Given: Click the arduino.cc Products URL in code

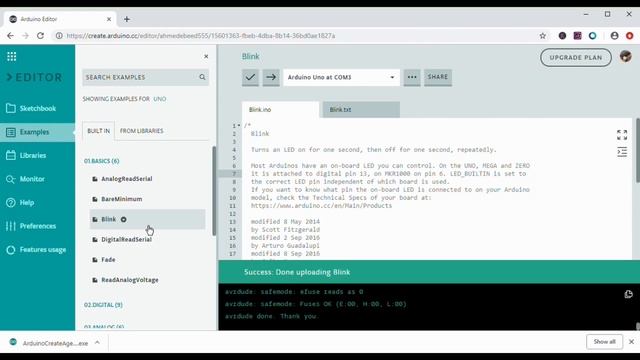Looking at the screenshot, I should pyautogui.click(x=321, y=206).
